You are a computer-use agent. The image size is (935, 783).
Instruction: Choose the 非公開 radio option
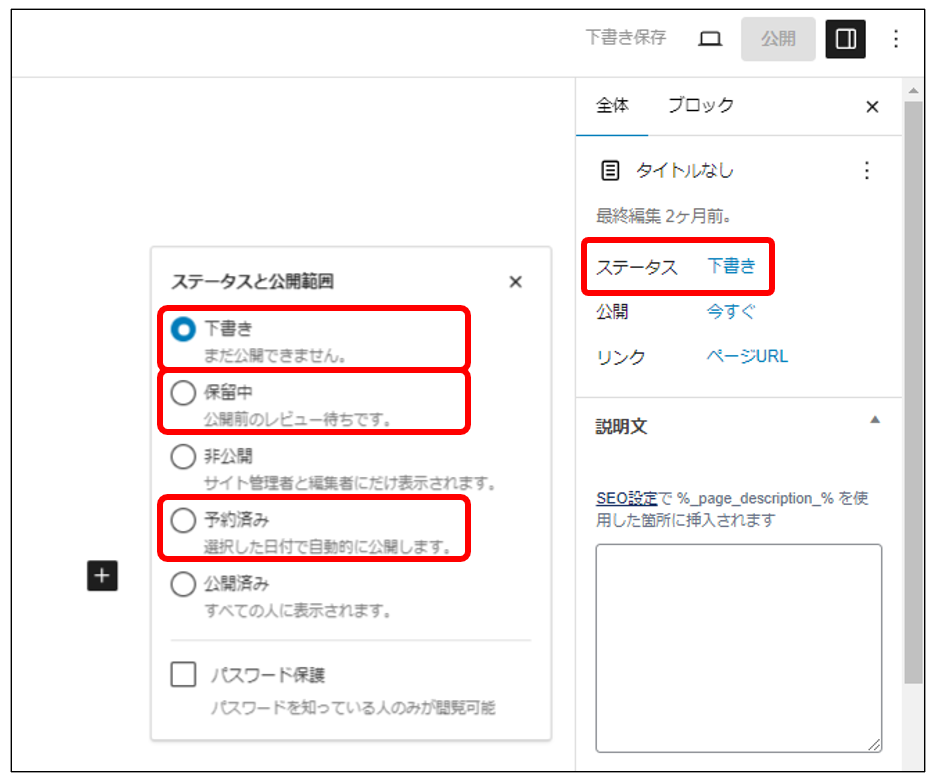click(183, 458)
